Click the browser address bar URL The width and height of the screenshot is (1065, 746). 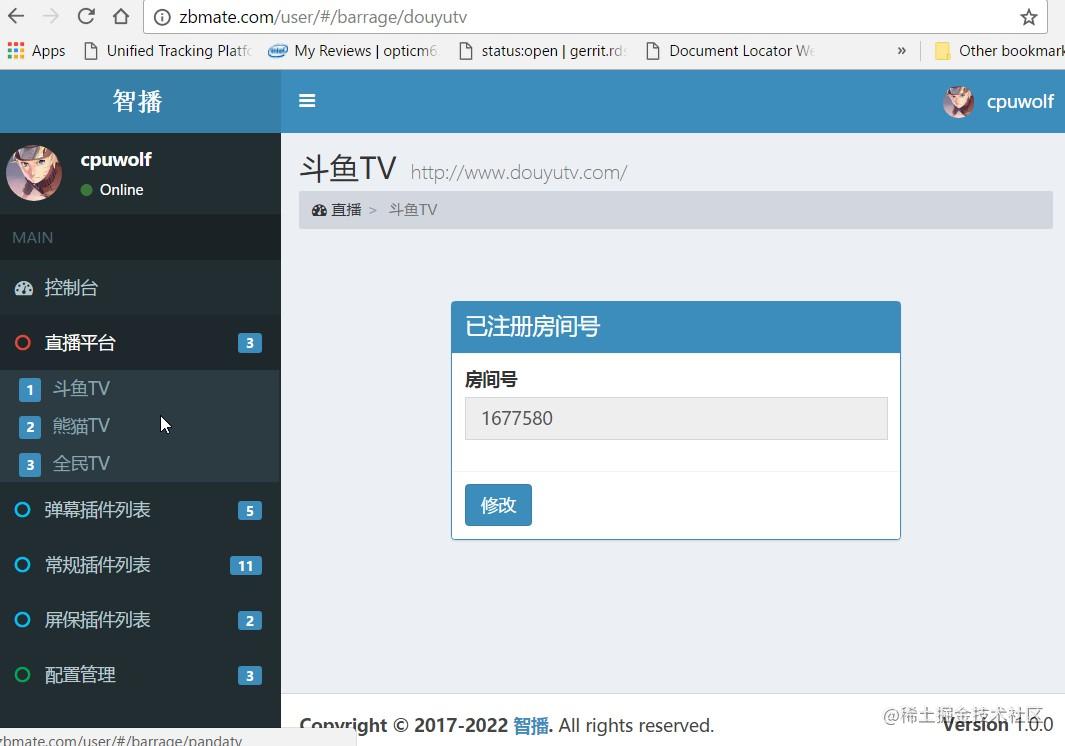(323, 17)
